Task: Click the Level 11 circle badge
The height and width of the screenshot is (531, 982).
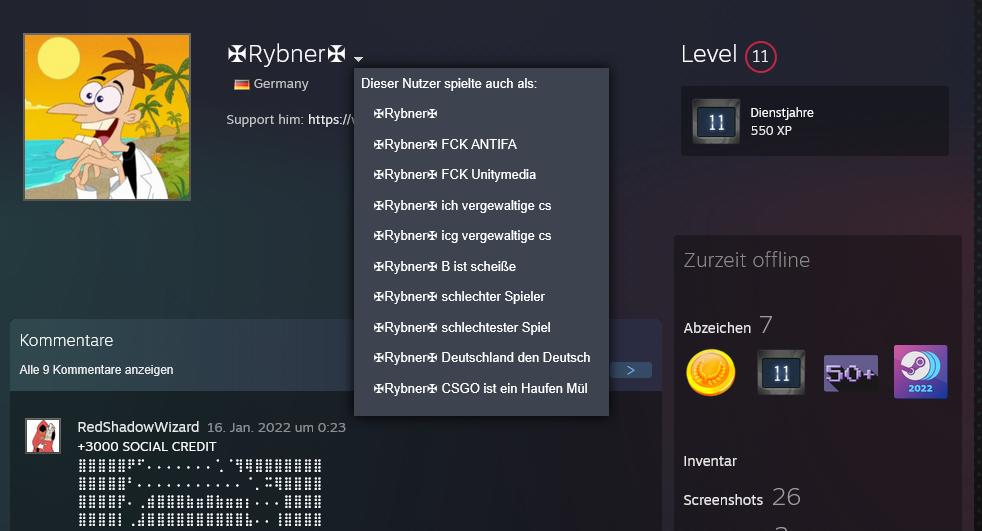Action: tap(760, 56)
